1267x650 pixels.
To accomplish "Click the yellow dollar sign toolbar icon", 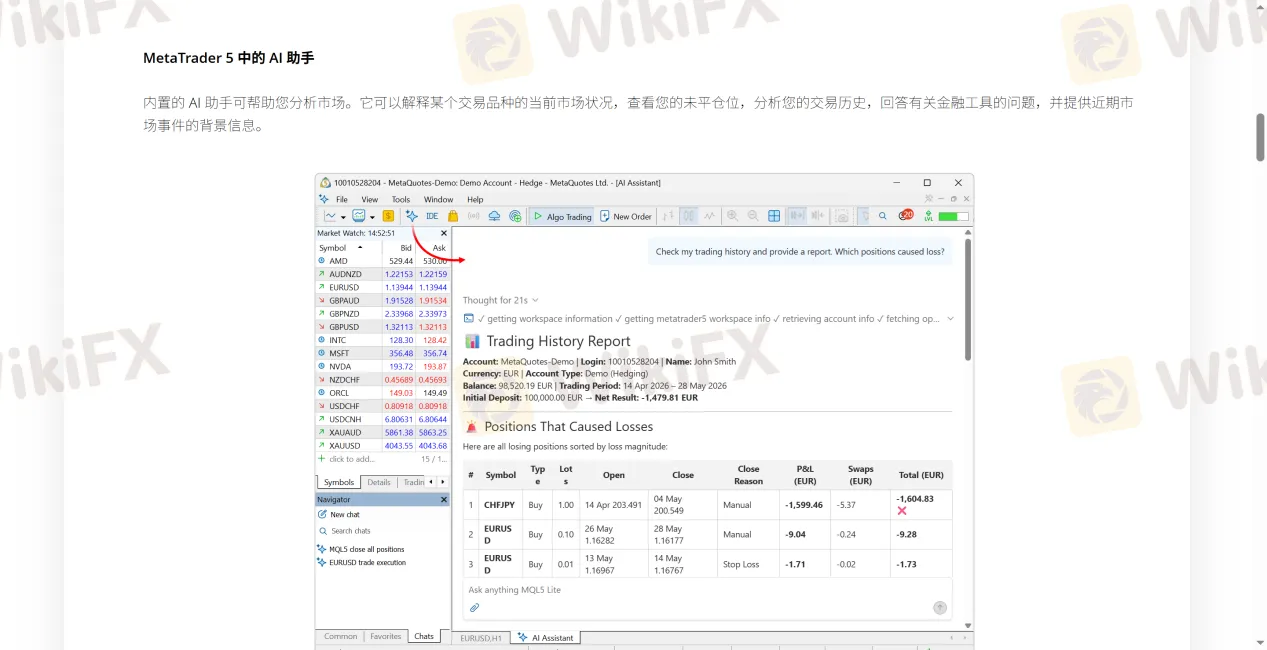I will tap(388, 216).
